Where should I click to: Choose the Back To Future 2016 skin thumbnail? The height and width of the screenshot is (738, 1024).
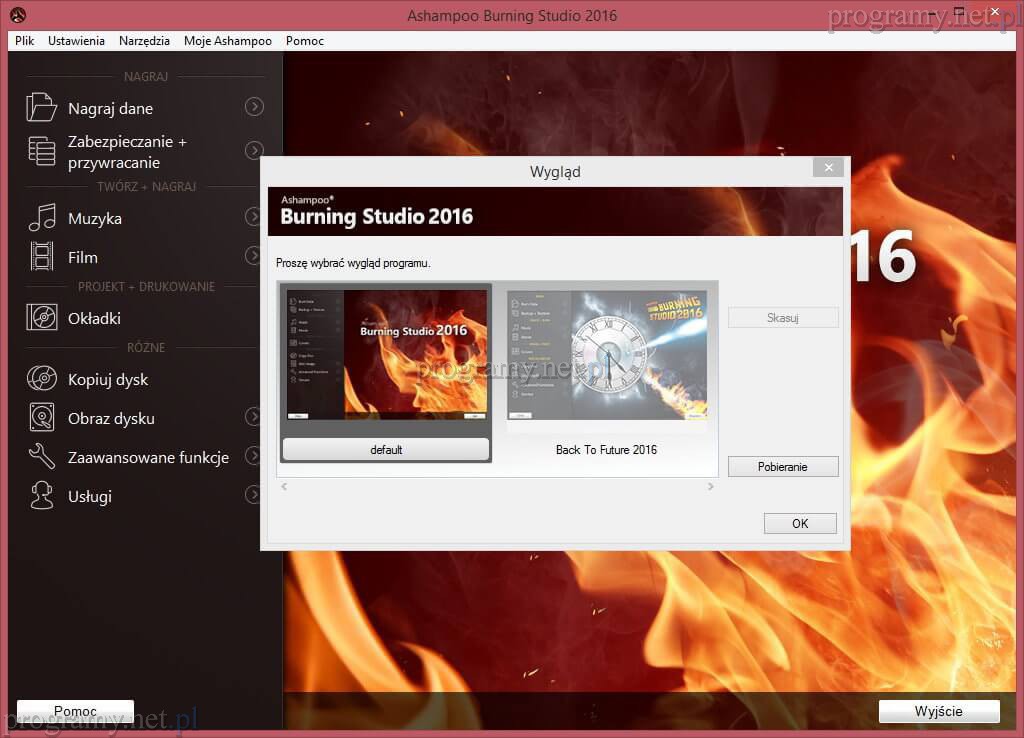606,360
